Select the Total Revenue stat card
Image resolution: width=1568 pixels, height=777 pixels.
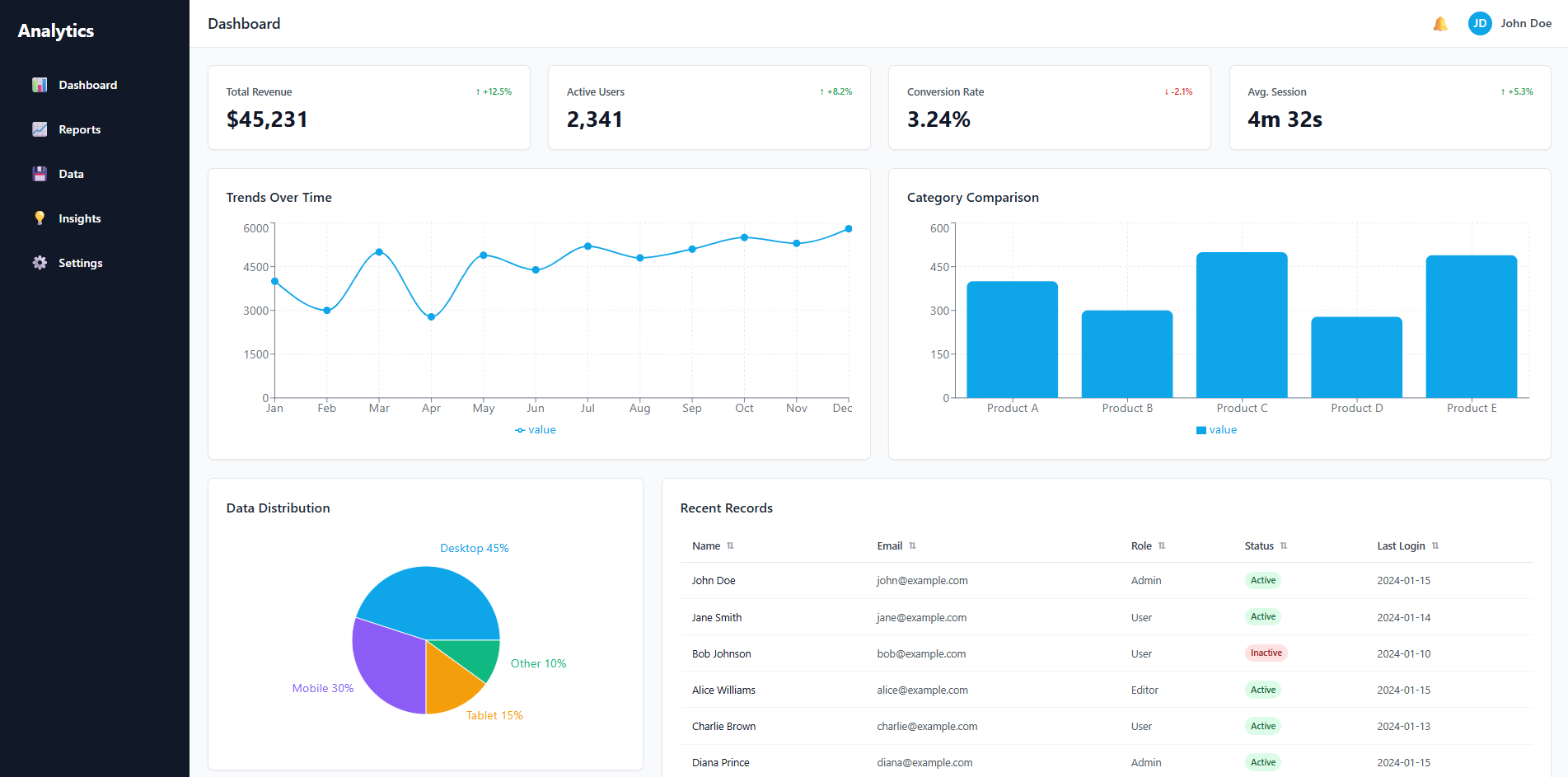[x=369, y=107]
